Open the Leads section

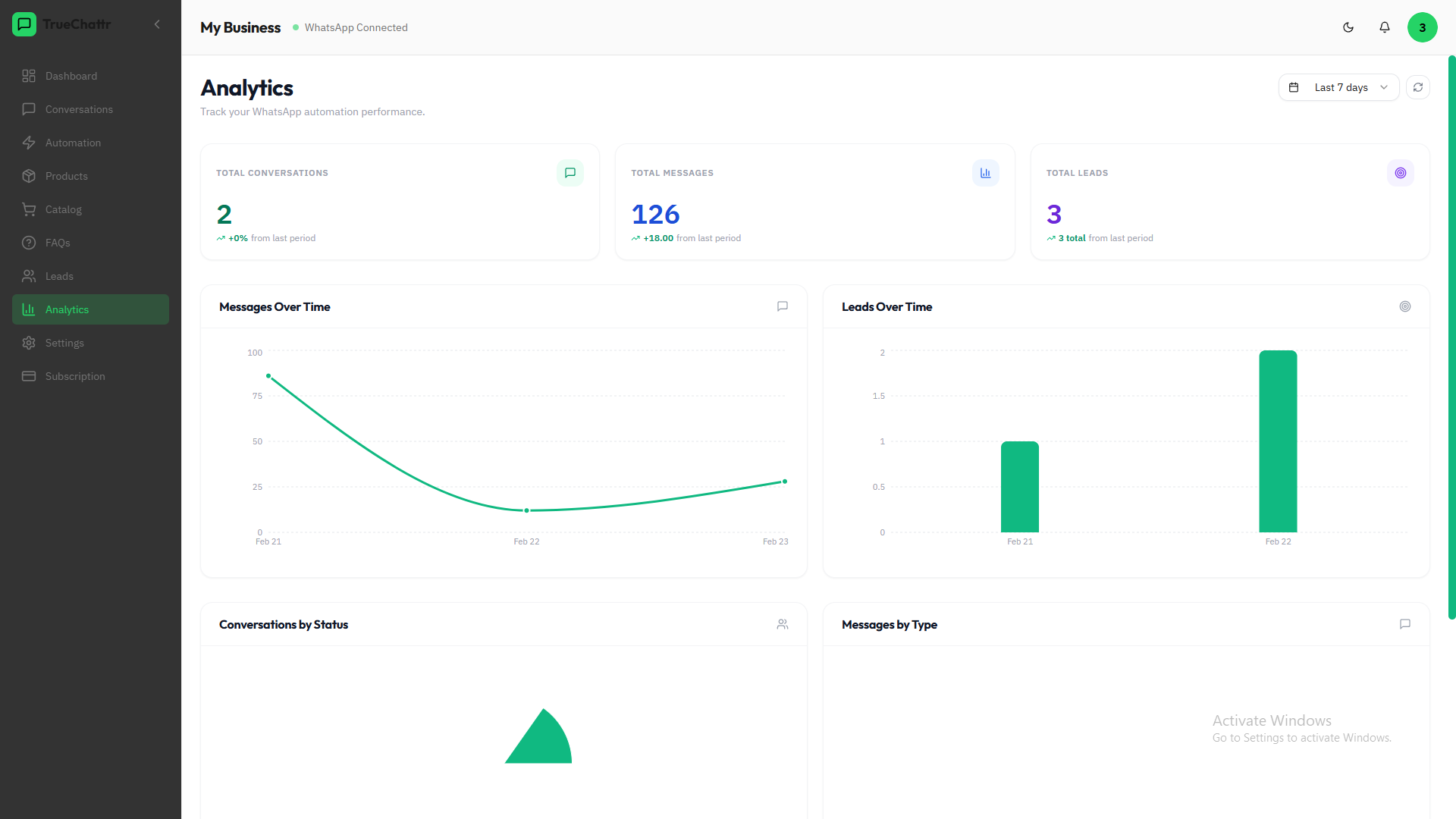(x=59, y=276)
